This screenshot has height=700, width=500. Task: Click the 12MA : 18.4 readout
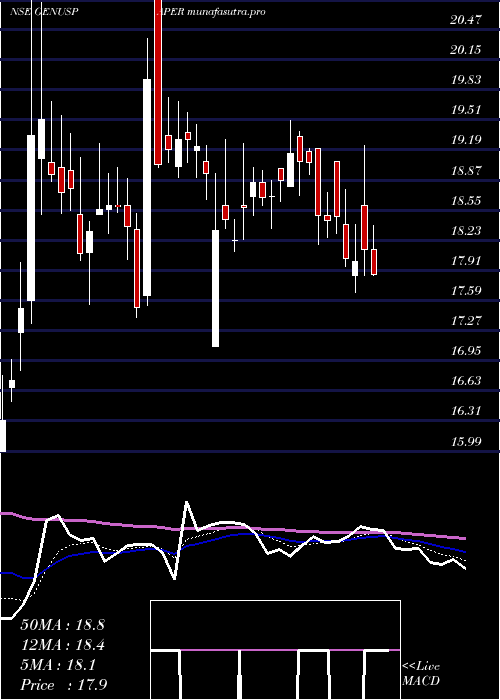click(62, 645)
